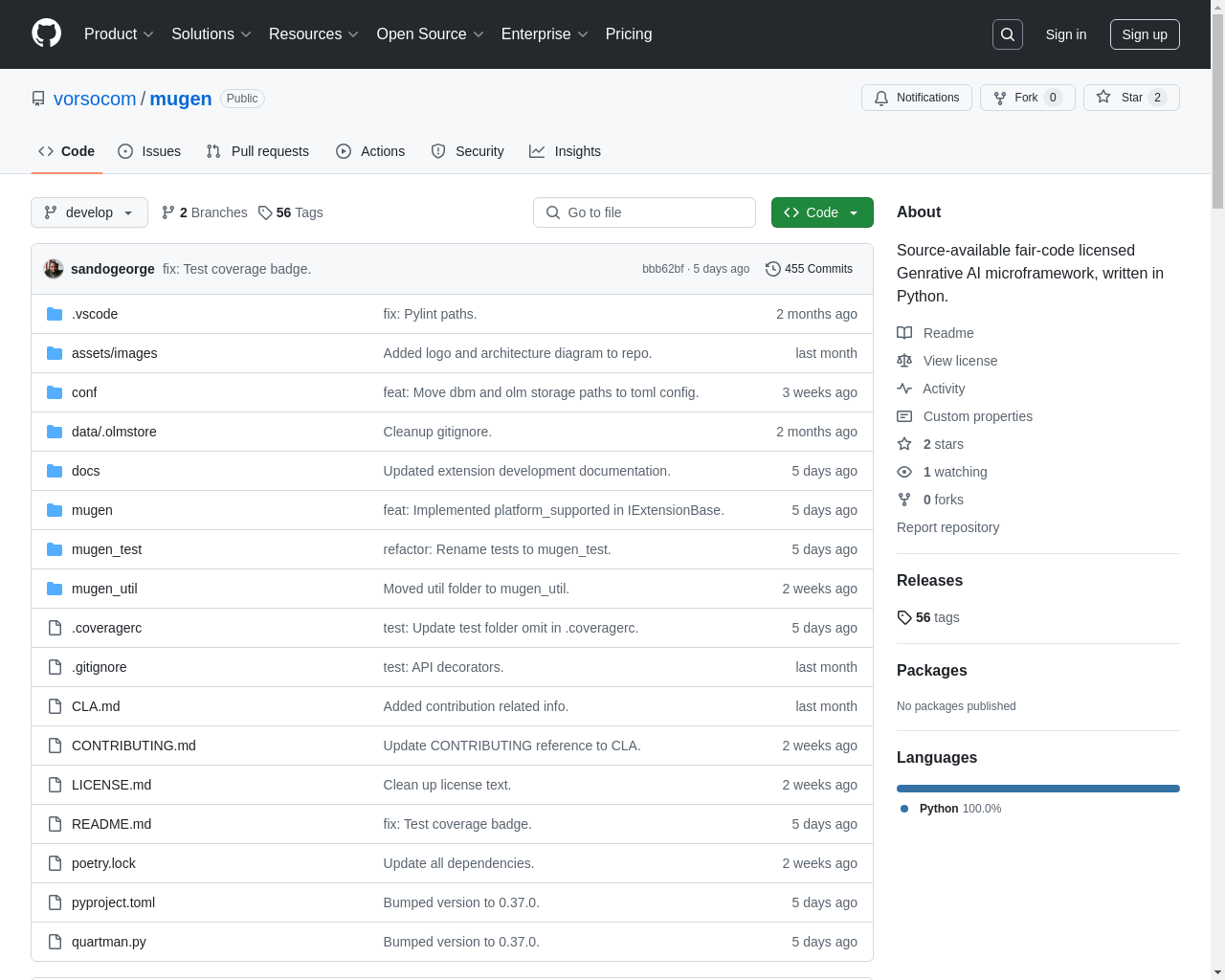Open the conf folder

(x=84, y=392)
